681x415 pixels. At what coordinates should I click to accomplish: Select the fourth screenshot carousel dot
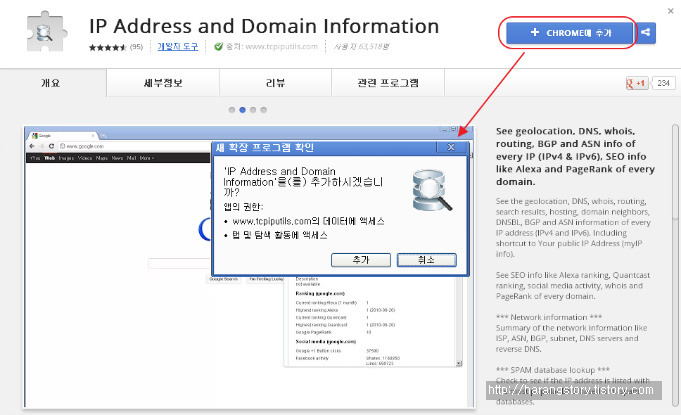(264, 110)
